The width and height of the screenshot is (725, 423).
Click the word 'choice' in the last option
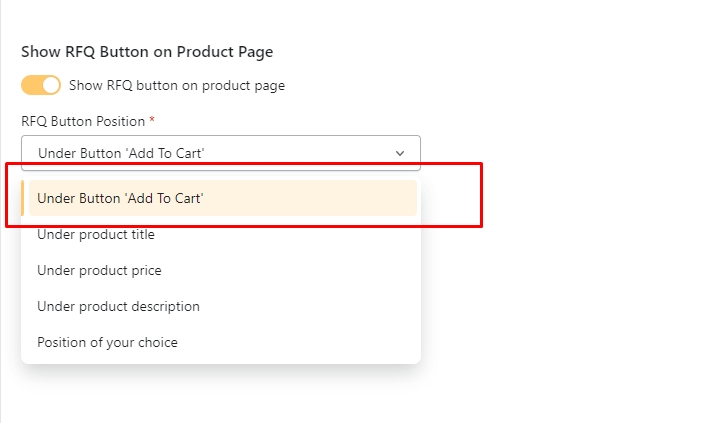click(x=156, y=342)
